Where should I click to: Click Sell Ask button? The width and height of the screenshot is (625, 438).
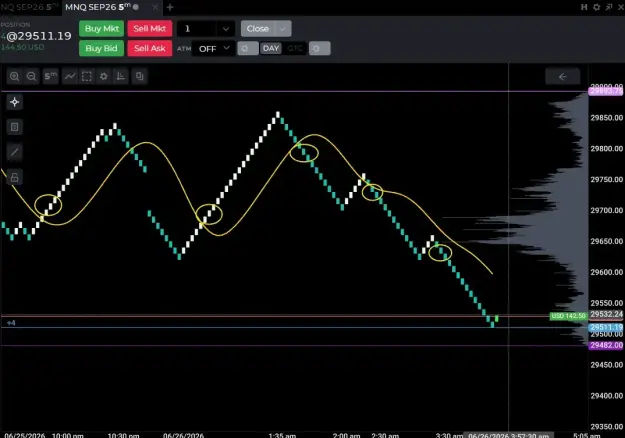pos(149,48)
